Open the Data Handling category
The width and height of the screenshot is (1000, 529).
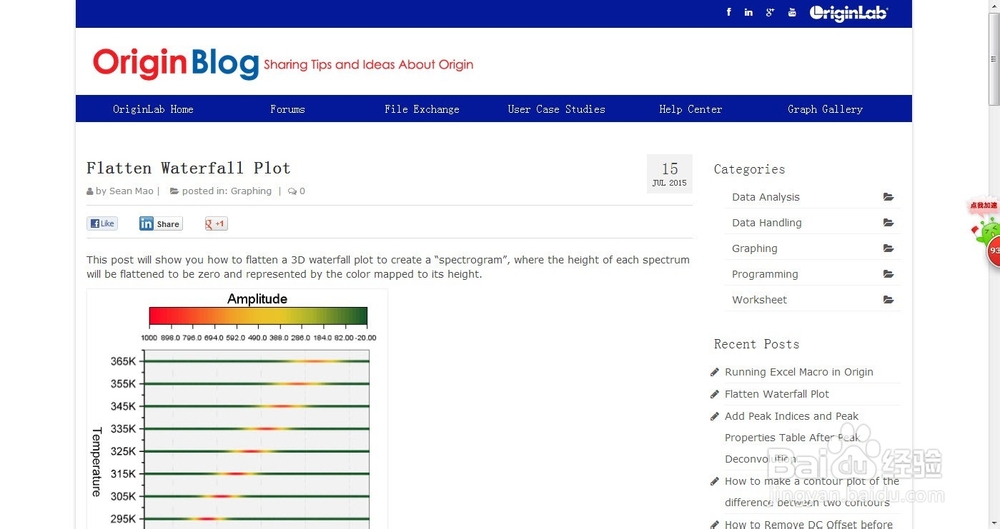767,222
